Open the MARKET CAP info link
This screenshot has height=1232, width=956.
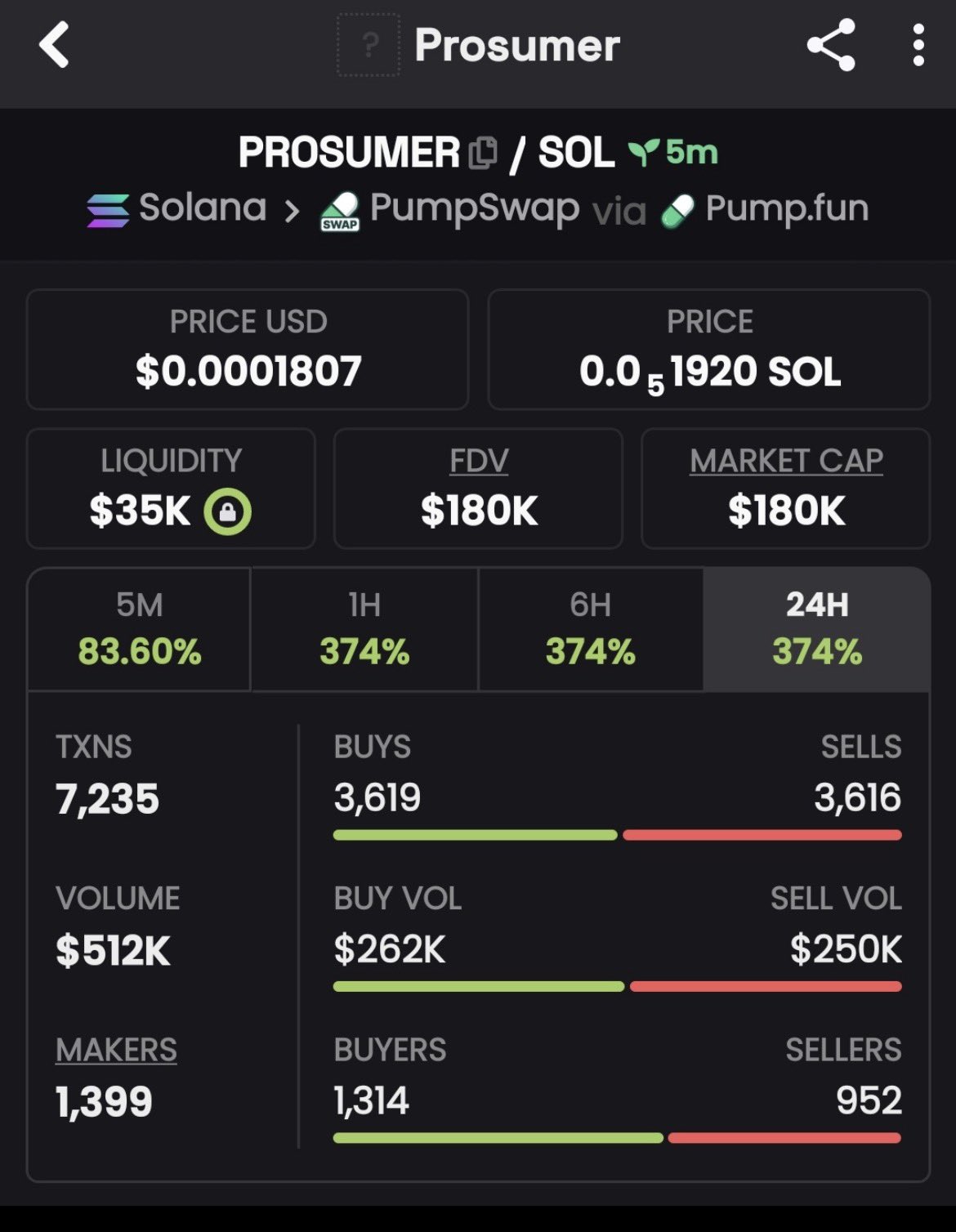(x=786, y=461)
